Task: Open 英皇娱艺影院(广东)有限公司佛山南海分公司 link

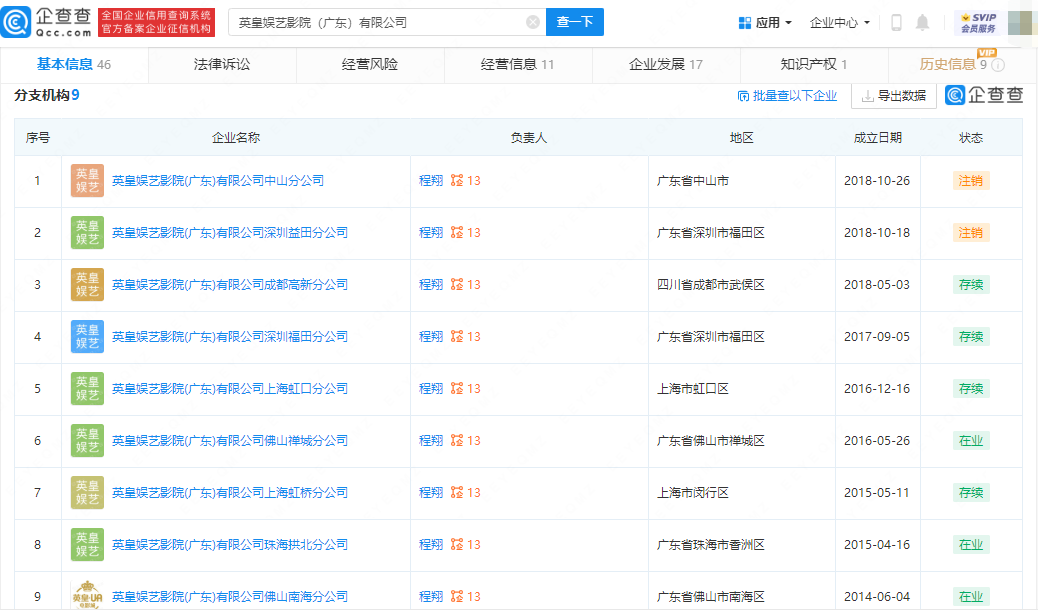Action: [x=230, y=596]
